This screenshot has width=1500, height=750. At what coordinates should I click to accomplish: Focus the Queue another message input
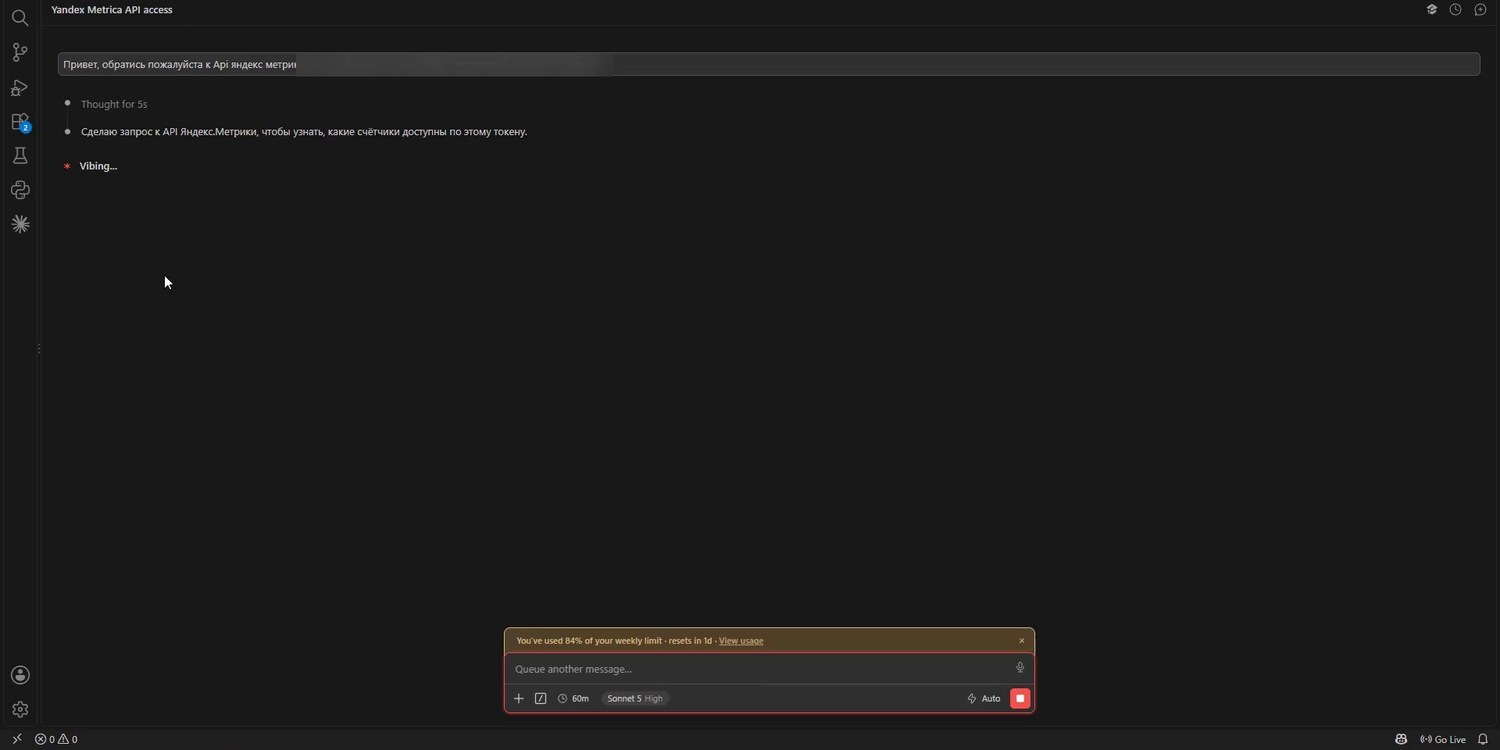[760, 669]
